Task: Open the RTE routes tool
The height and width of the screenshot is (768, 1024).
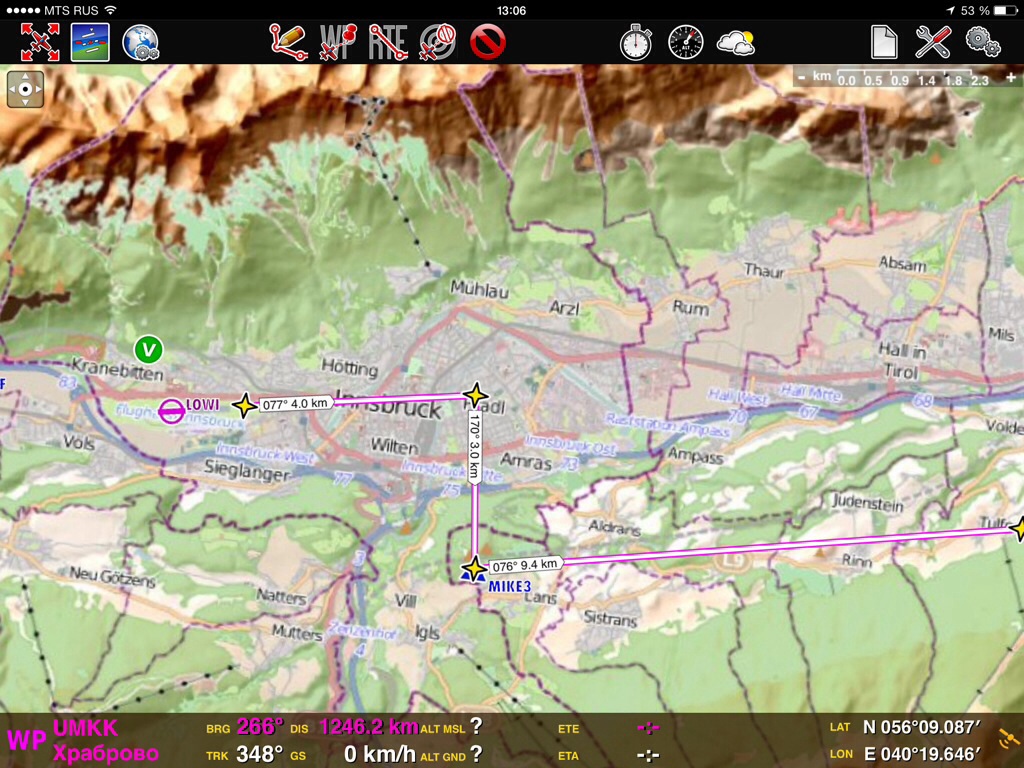Action: coord(388,42)
